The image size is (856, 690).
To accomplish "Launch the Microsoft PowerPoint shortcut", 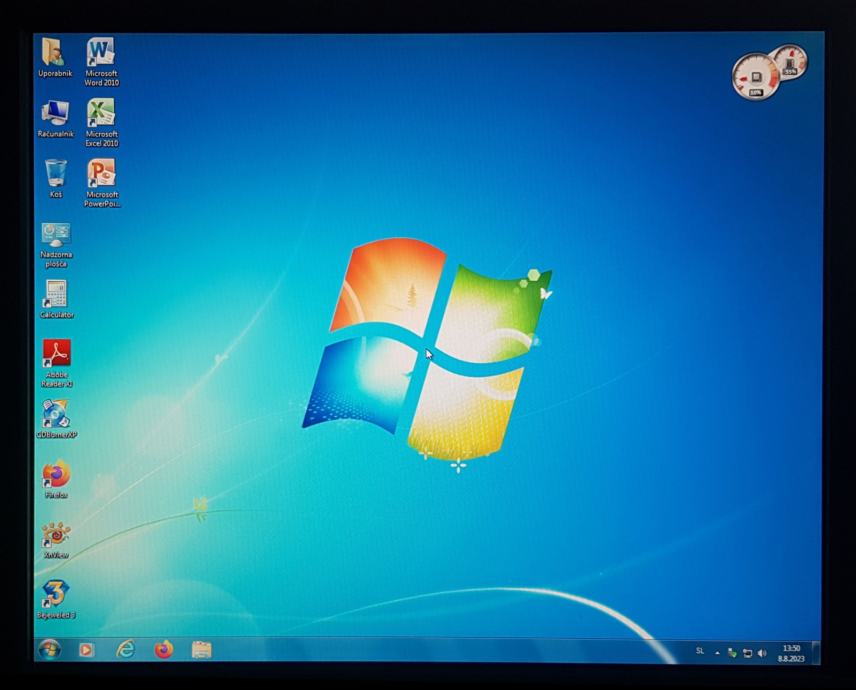I will tap(102, 183).
